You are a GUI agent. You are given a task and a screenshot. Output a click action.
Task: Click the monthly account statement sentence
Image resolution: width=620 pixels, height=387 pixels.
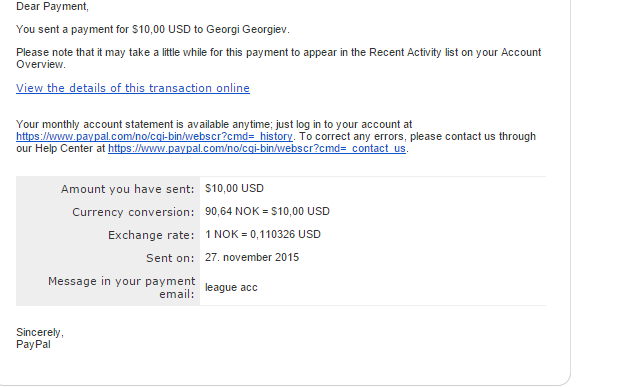(214, 125)
